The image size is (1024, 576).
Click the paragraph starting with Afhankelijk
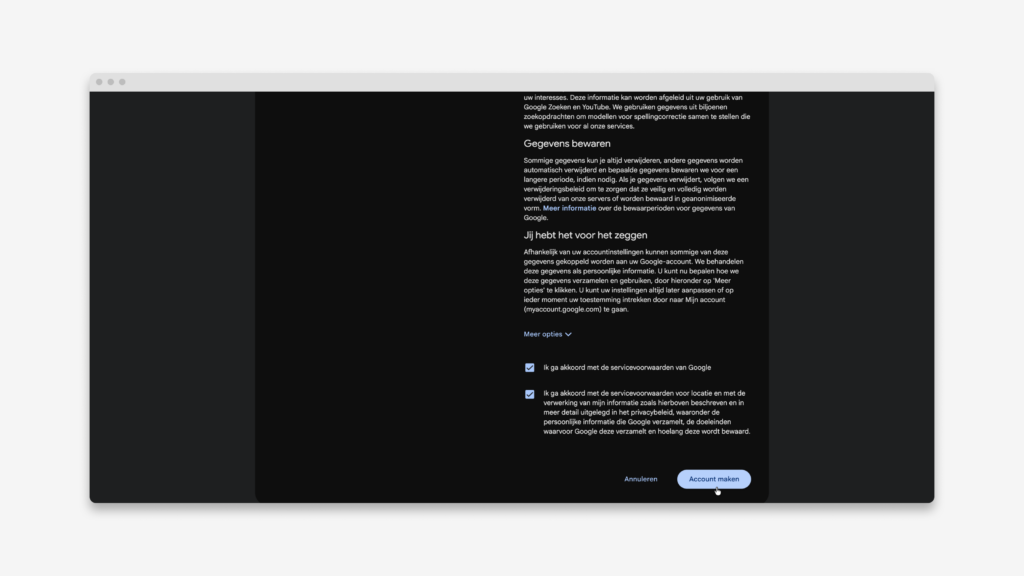635,281
